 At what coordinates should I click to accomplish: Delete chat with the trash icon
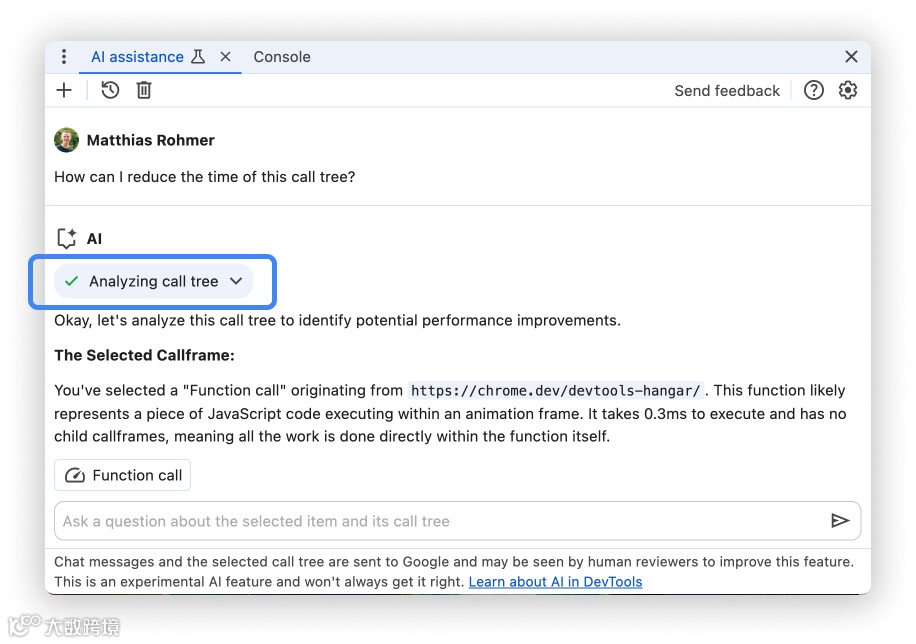144,90
